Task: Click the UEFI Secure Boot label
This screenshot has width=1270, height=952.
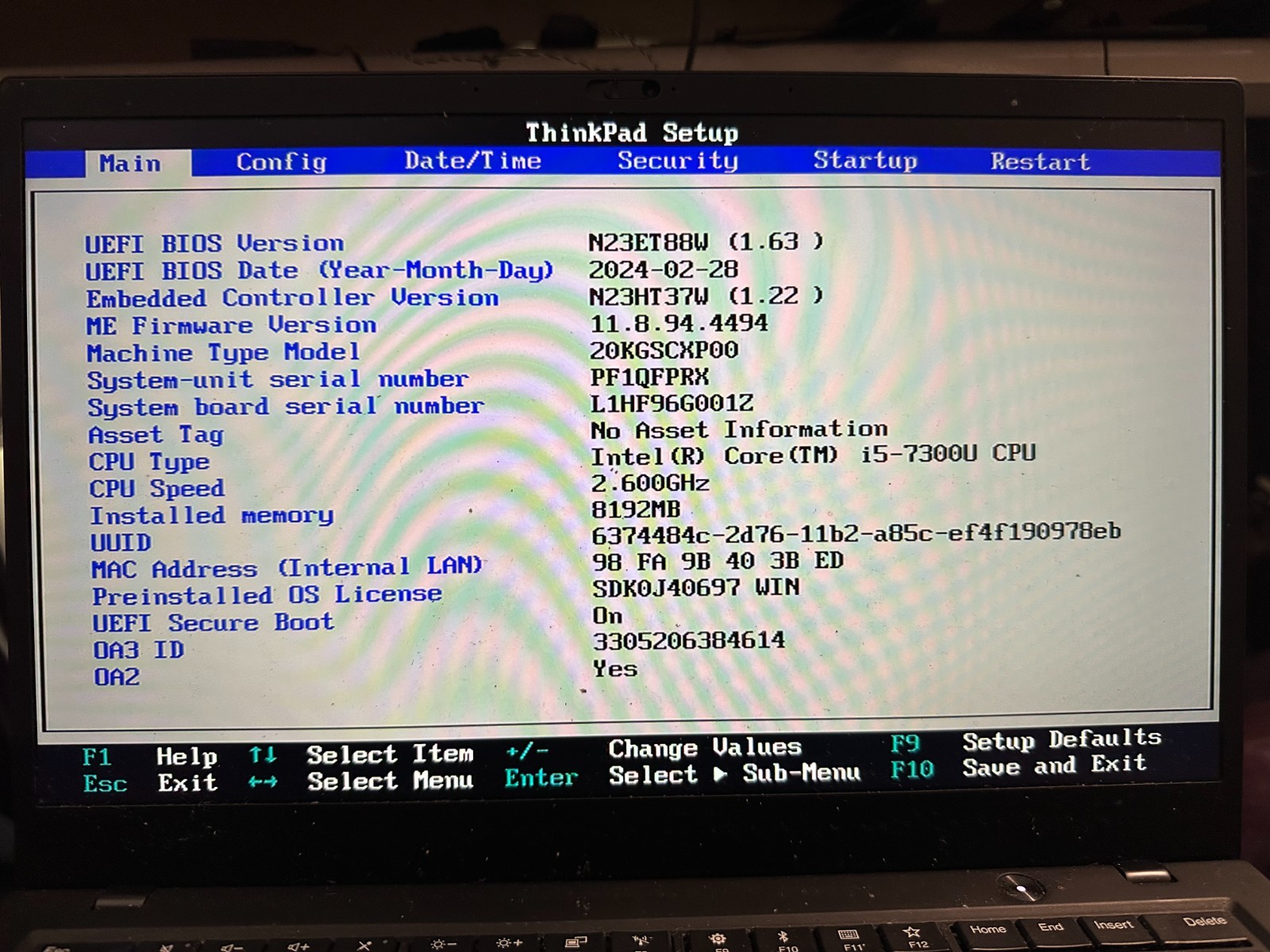Action: pos(213,623)
